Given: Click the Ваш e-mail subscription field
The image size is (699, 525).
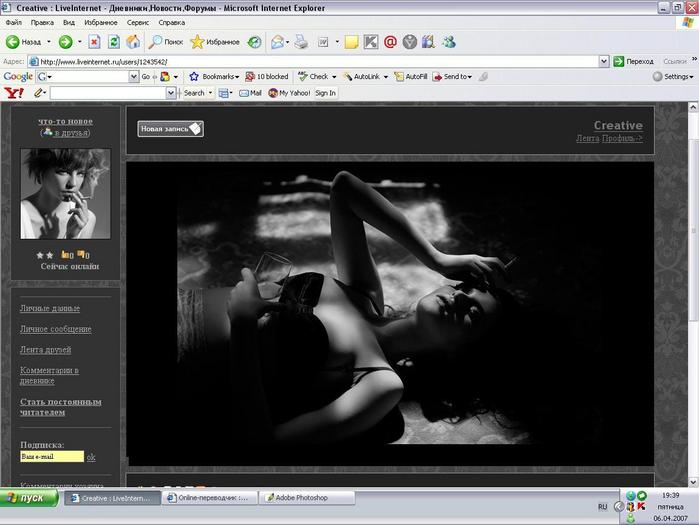Looking at the screenshot, I should (x=52, y=456).
